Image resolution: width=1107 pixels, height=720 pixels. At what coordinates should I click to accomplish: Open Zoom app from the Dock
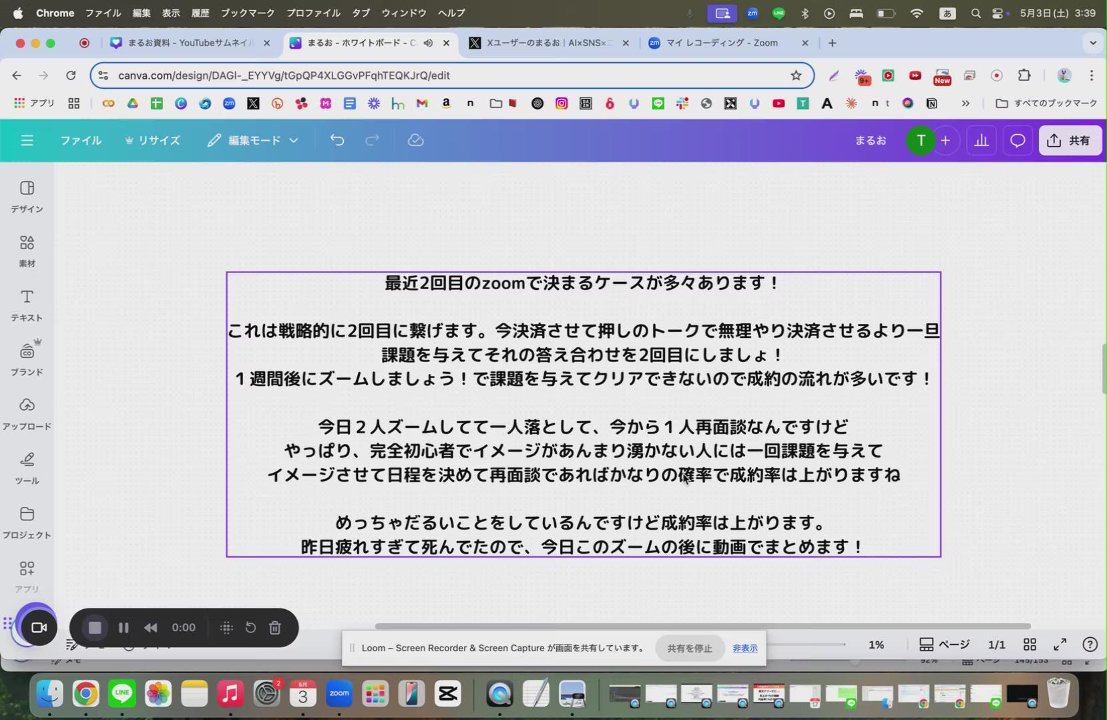tap(339, 694)
